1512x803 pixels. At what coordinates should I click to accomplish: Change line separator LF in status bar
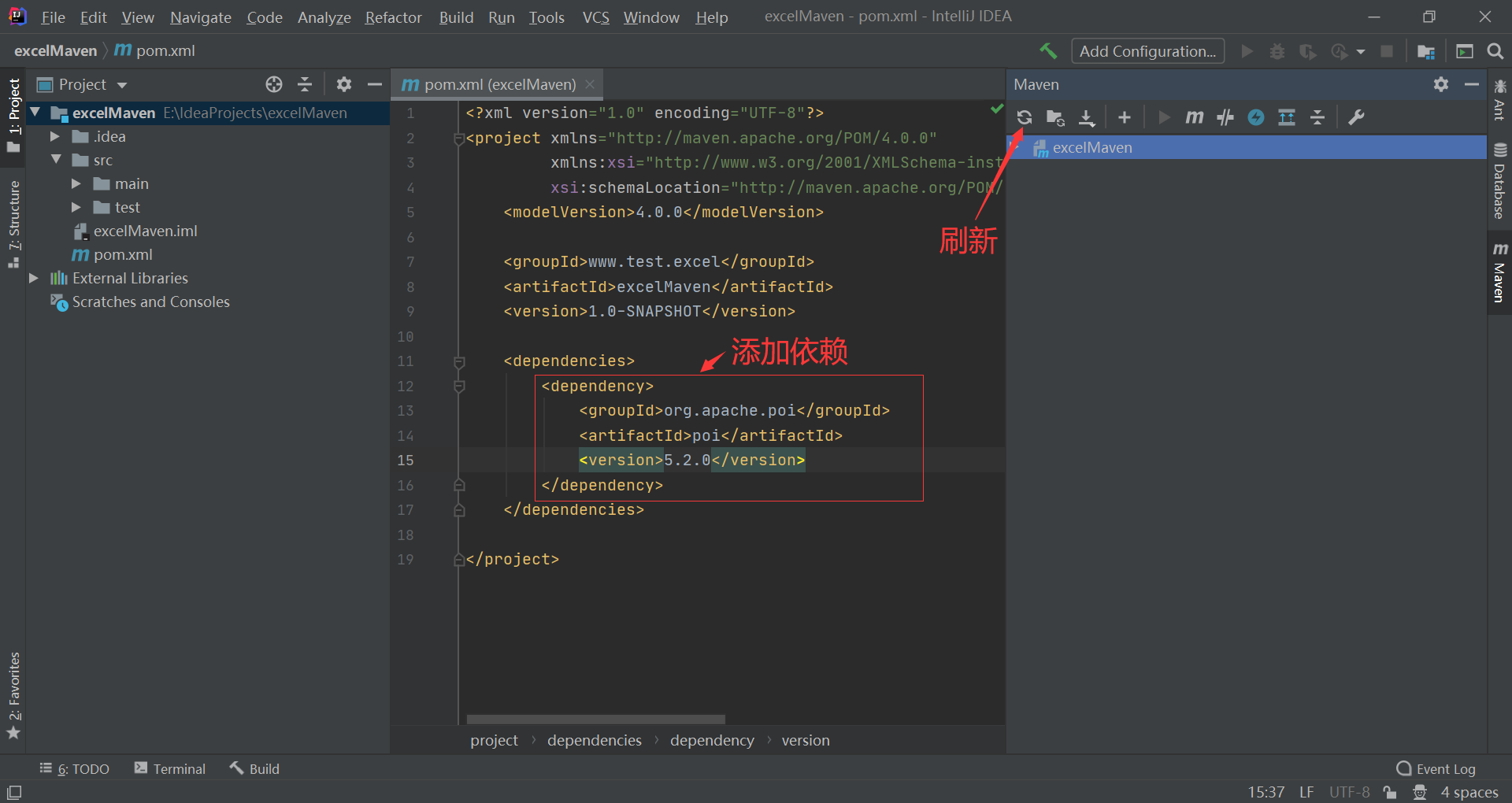point(1306,792)
